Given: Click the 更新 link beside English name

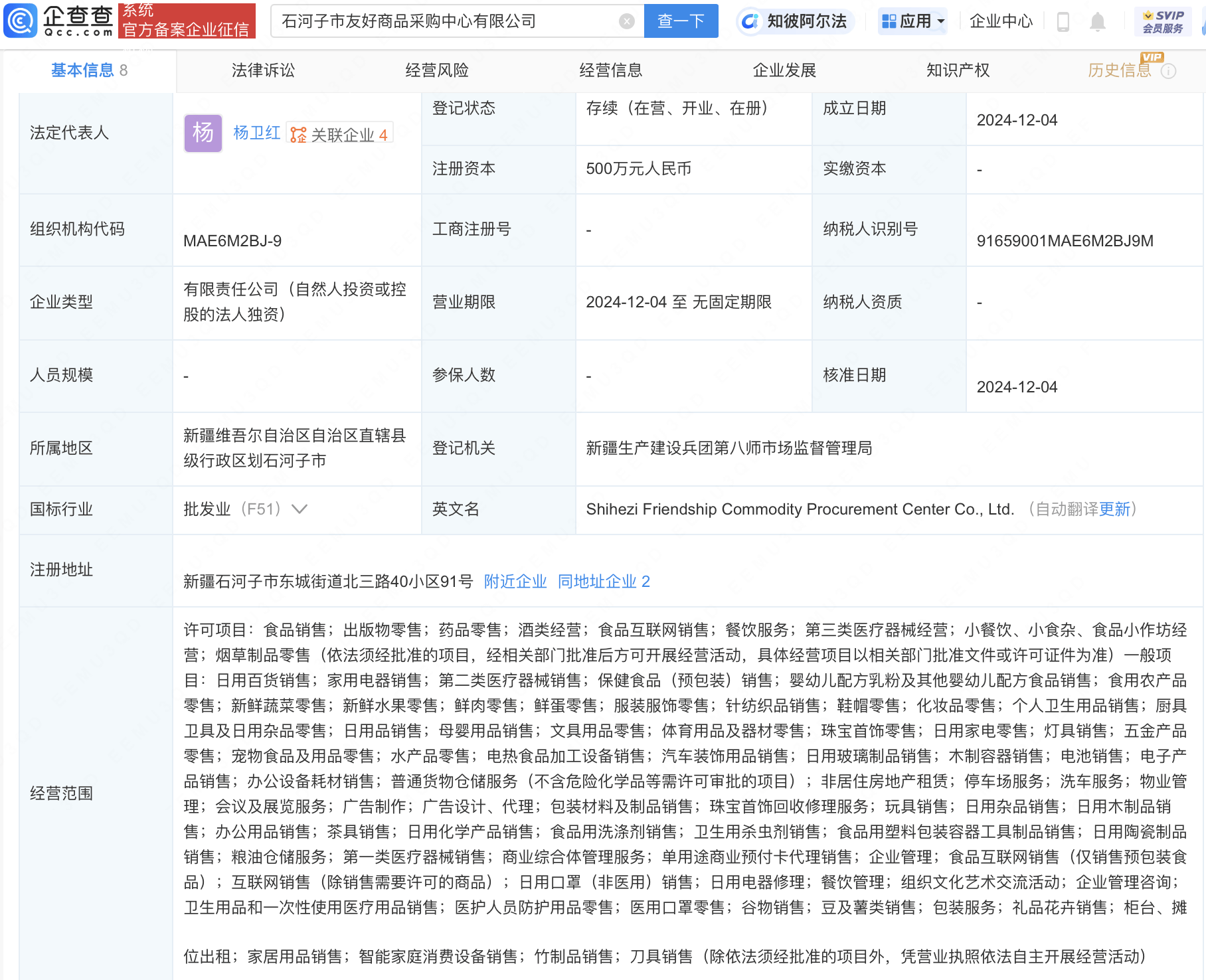Looking at the screenshot, I should point(1114,509).
